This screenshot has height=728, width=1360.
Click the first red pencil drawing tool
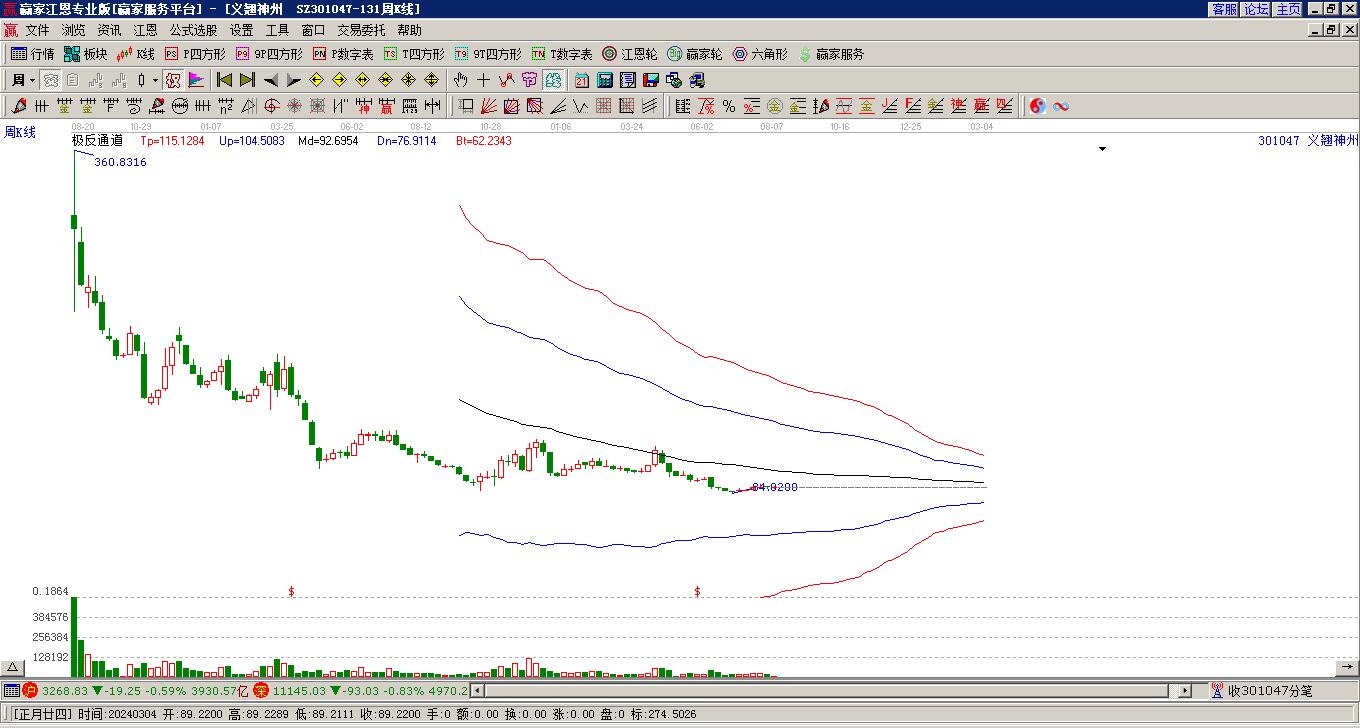pyautogui.click(x=19, y=106)
